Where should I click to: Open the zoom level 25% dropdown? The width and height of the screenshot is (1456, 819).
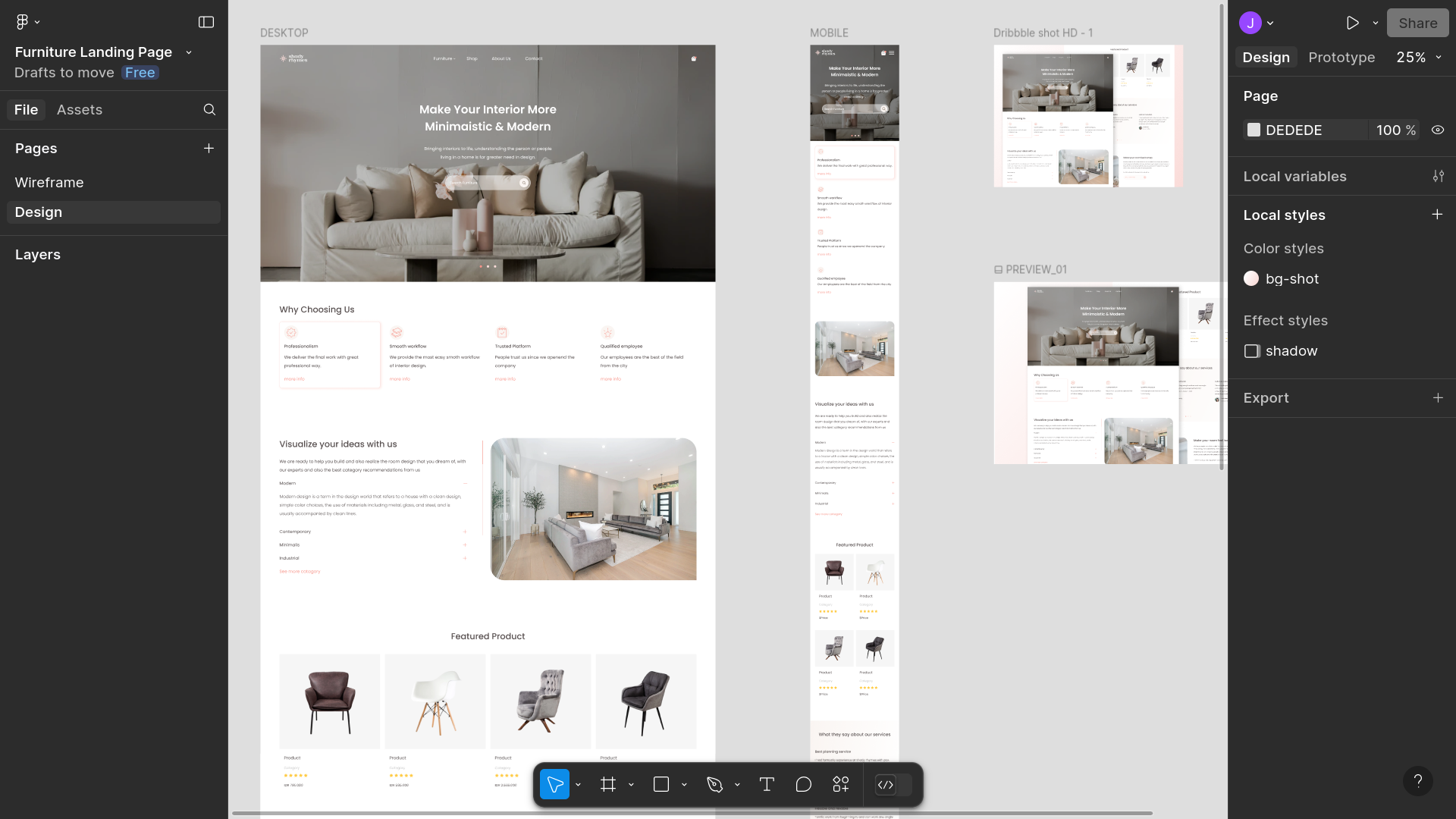[x=1418, y=58]
